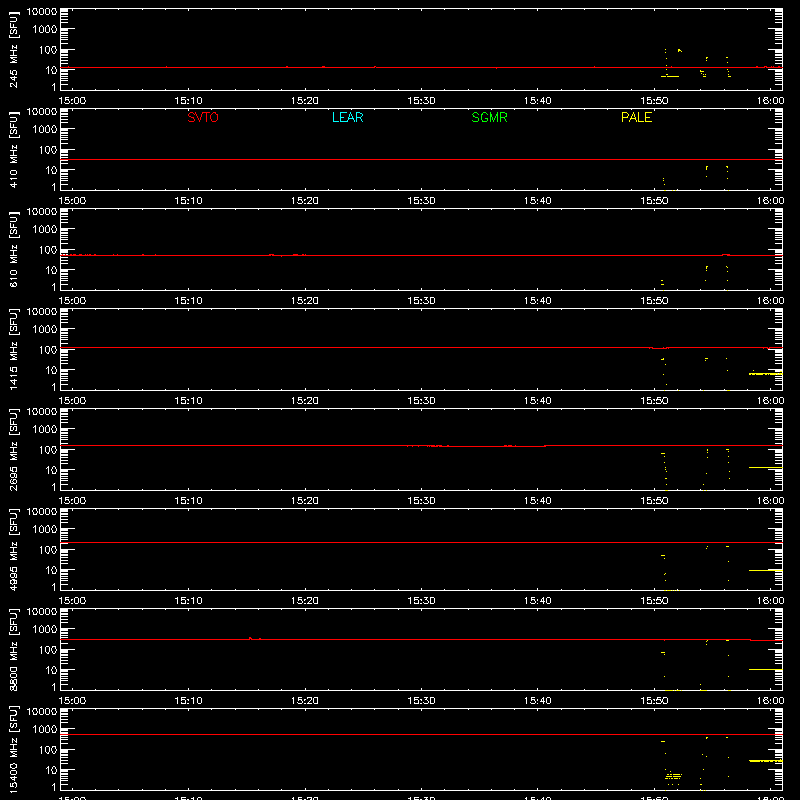
Task: Click the yellow PALE station label
Action: point(636,117)
